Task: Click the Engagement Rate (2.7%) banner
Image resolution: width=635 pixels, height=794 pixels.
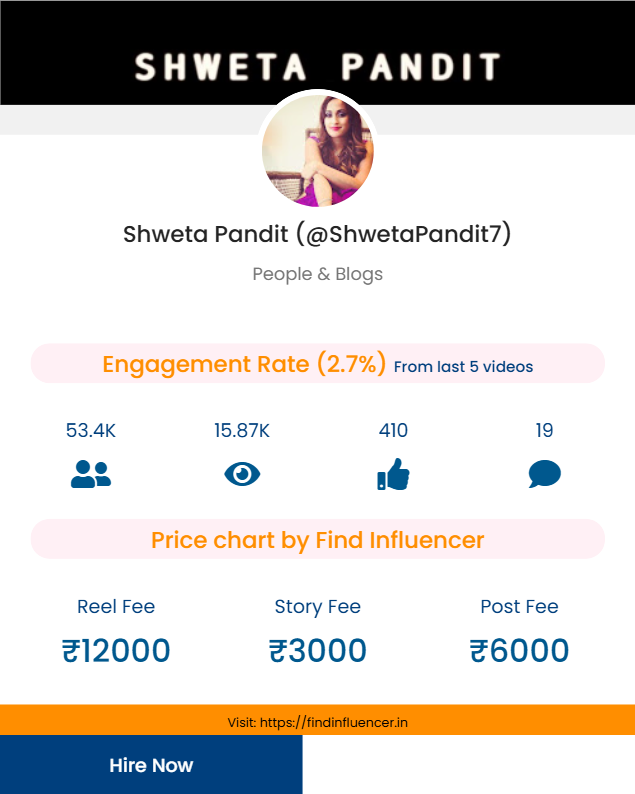Action: tap(245, 364)
